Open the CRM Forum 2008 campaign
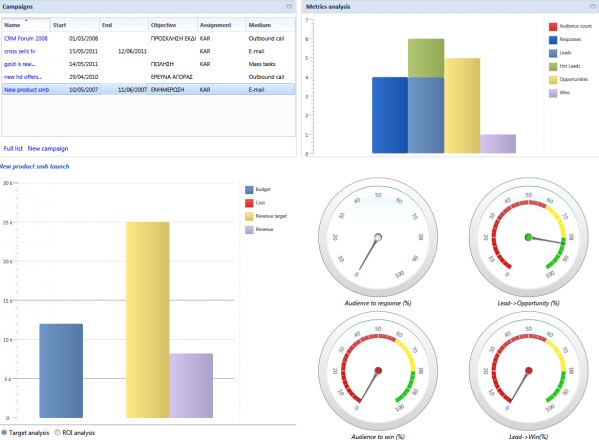 coord(26,39)
